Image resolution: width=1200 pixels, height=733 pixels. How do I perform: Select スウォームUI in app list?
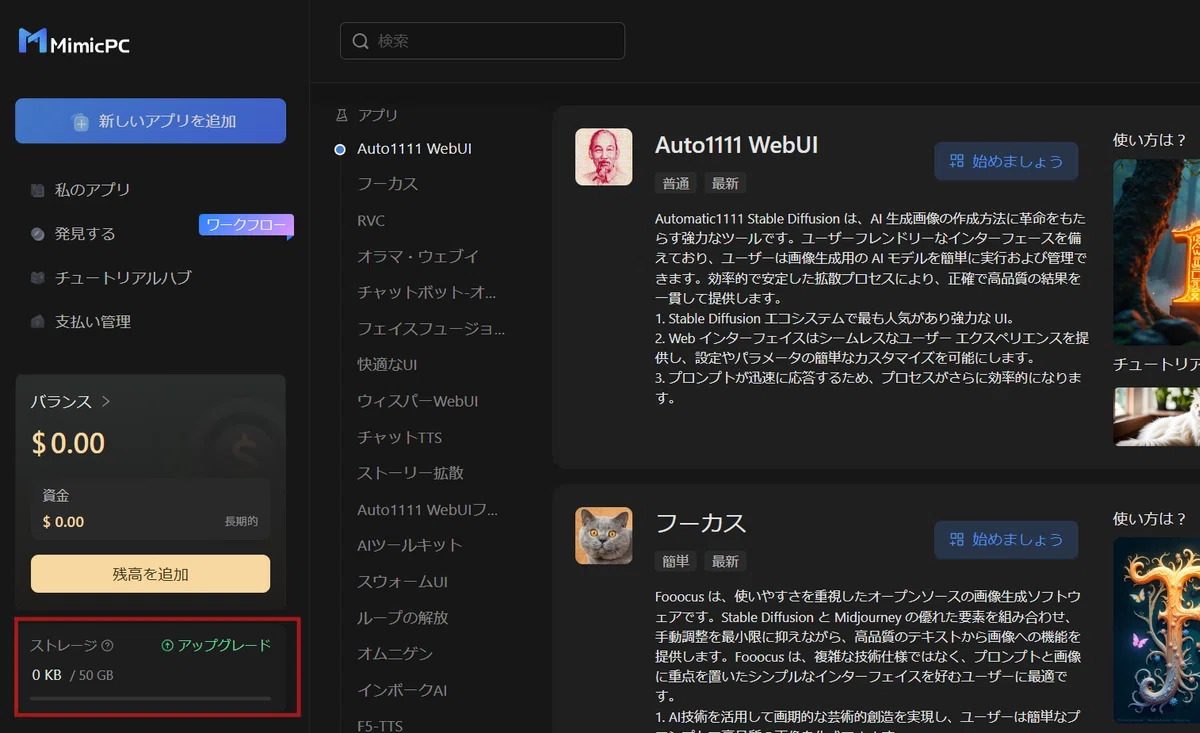[x=402, y=581]
